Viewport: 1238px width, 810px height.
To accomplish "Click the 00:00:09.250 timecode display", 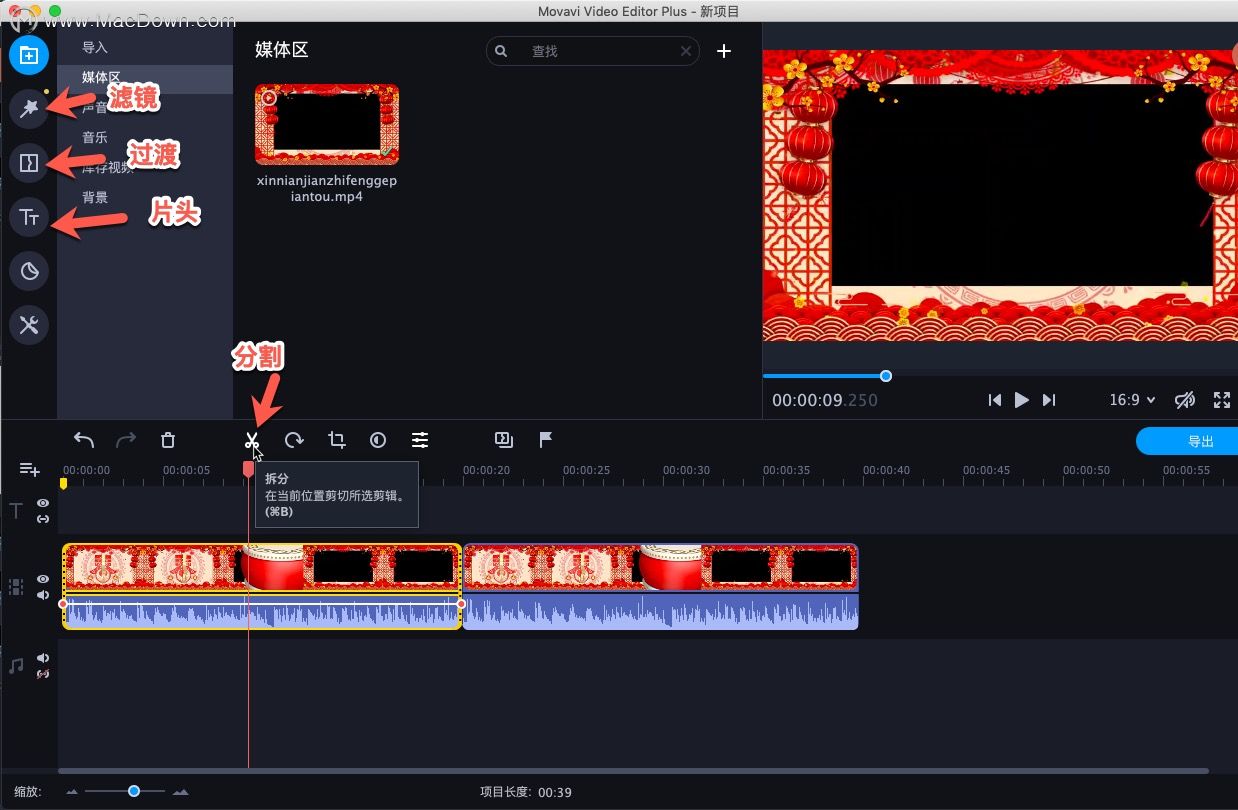I will coord(825,400).
